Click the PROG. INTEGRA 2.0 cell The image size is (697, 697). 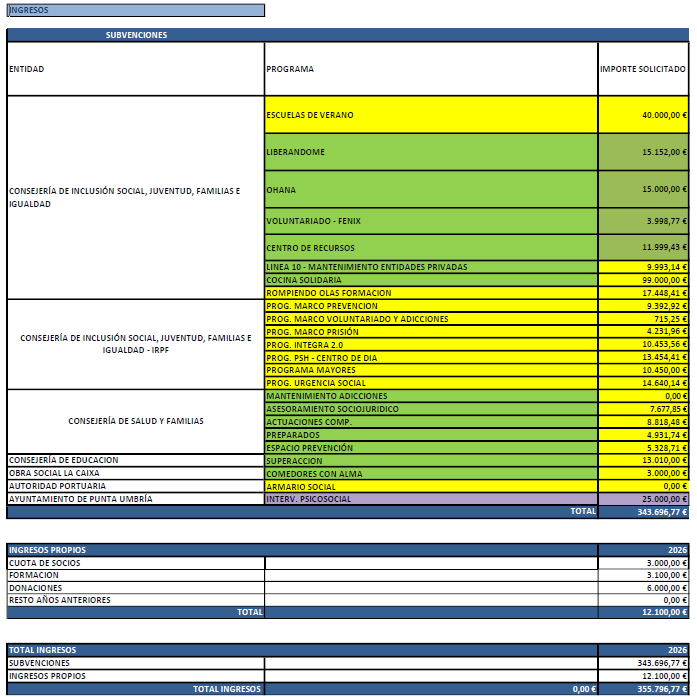pyautogui.click(x=431, y=344)
